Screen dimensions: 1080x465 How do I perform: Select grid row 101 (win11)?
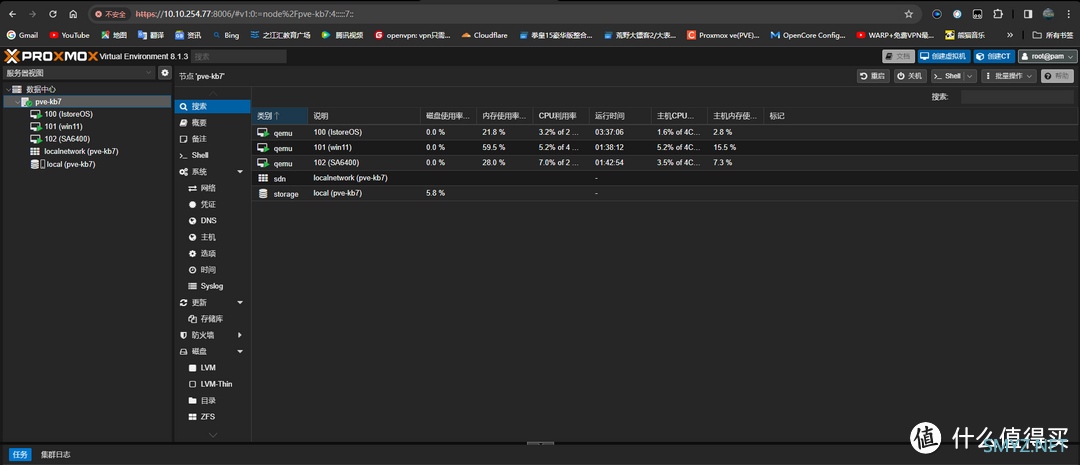click(663, 147)
